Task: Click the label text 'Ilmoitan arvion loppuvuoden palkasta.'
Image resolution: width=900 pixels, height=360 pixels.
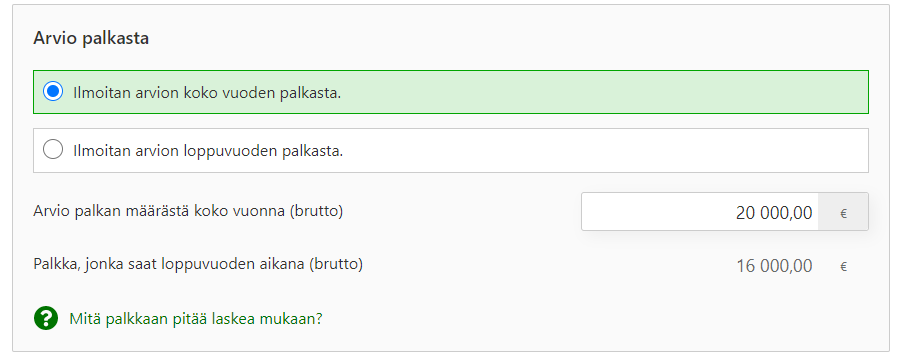Action: (208, 150)
